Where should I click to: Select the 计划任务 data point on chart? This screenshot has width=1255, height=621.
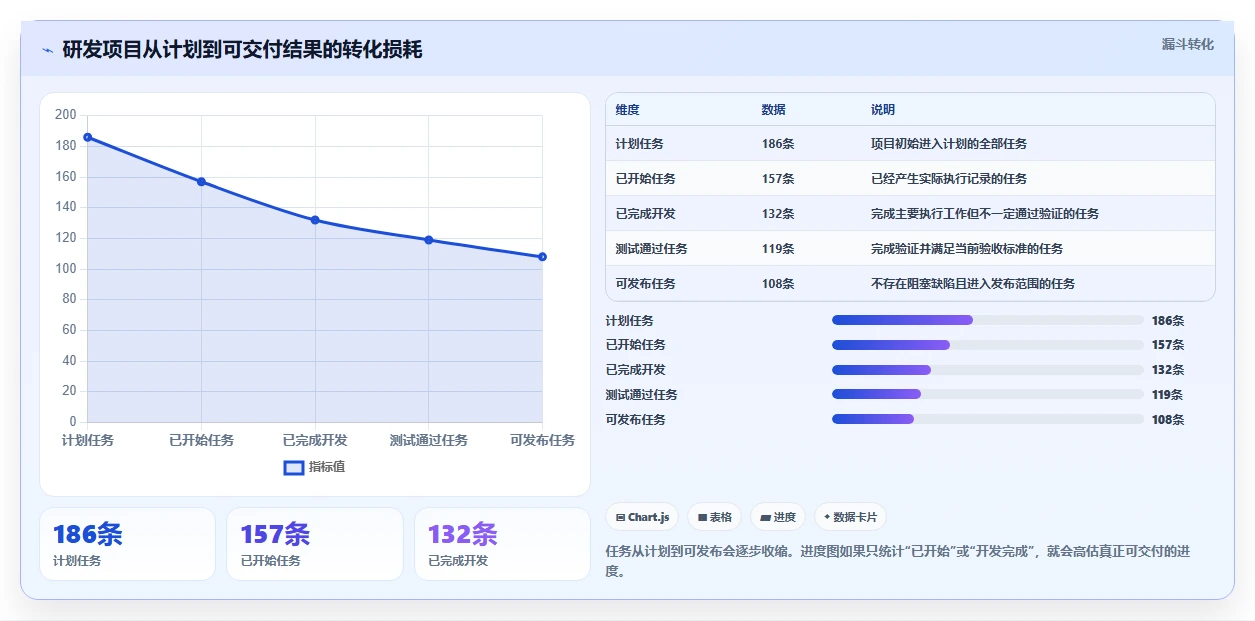click(88, 137)
